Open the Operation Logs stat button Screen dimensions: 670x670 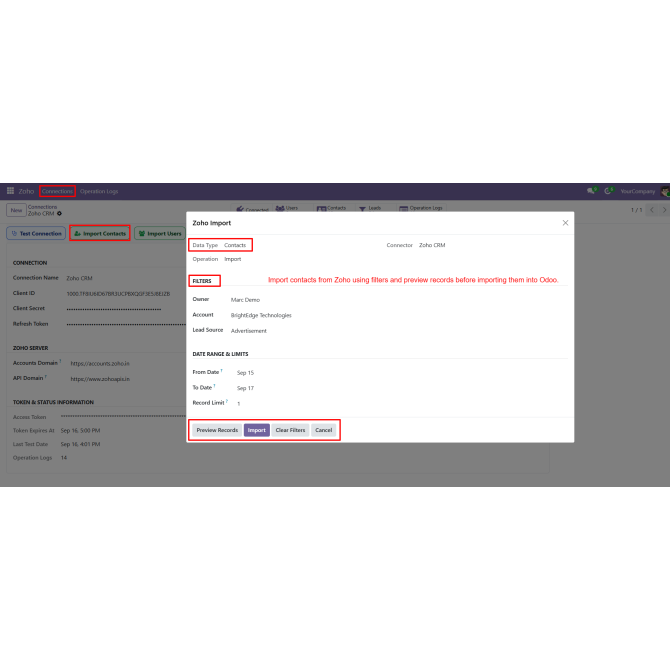421,208
